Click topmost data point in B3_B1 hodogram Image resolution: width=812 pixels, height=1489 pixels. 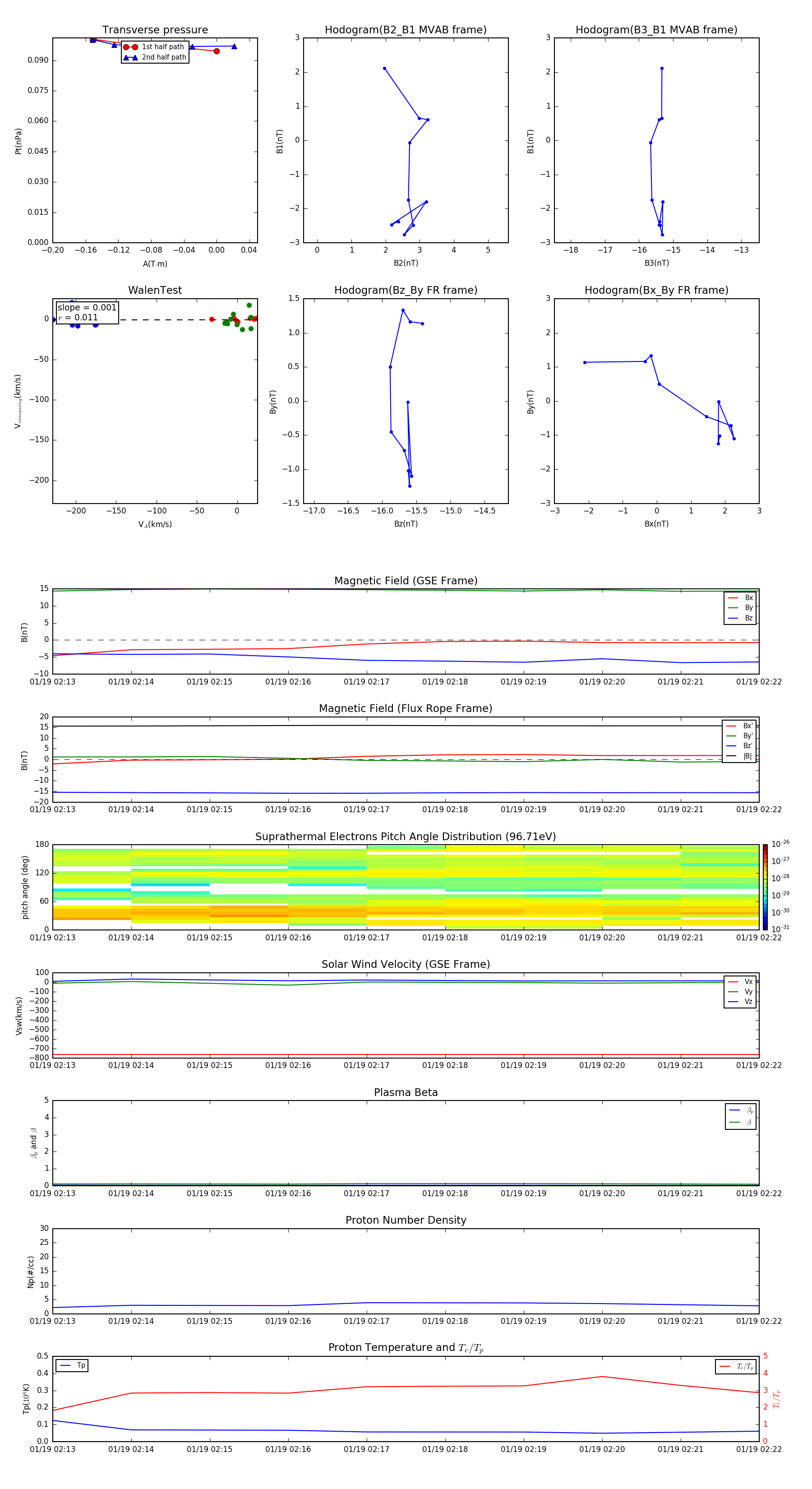click(662, 68)
